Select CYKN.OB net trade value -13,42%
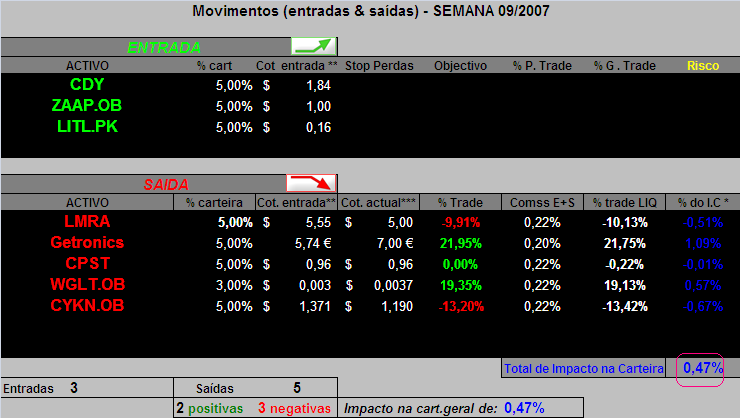This screenshot has height=418, width=740. tap(624, 306)
